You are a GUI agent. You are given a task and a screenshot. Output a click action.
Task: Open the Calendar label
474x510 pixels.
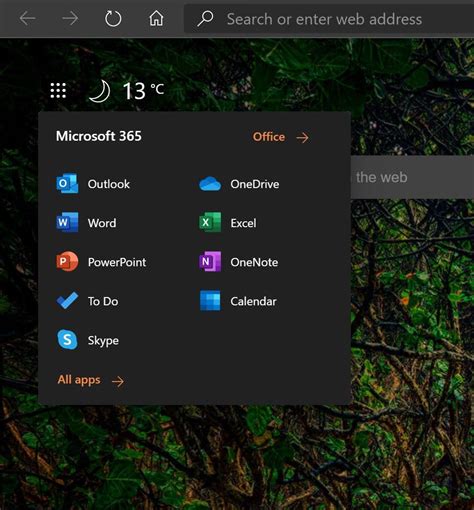pos(253,301)
